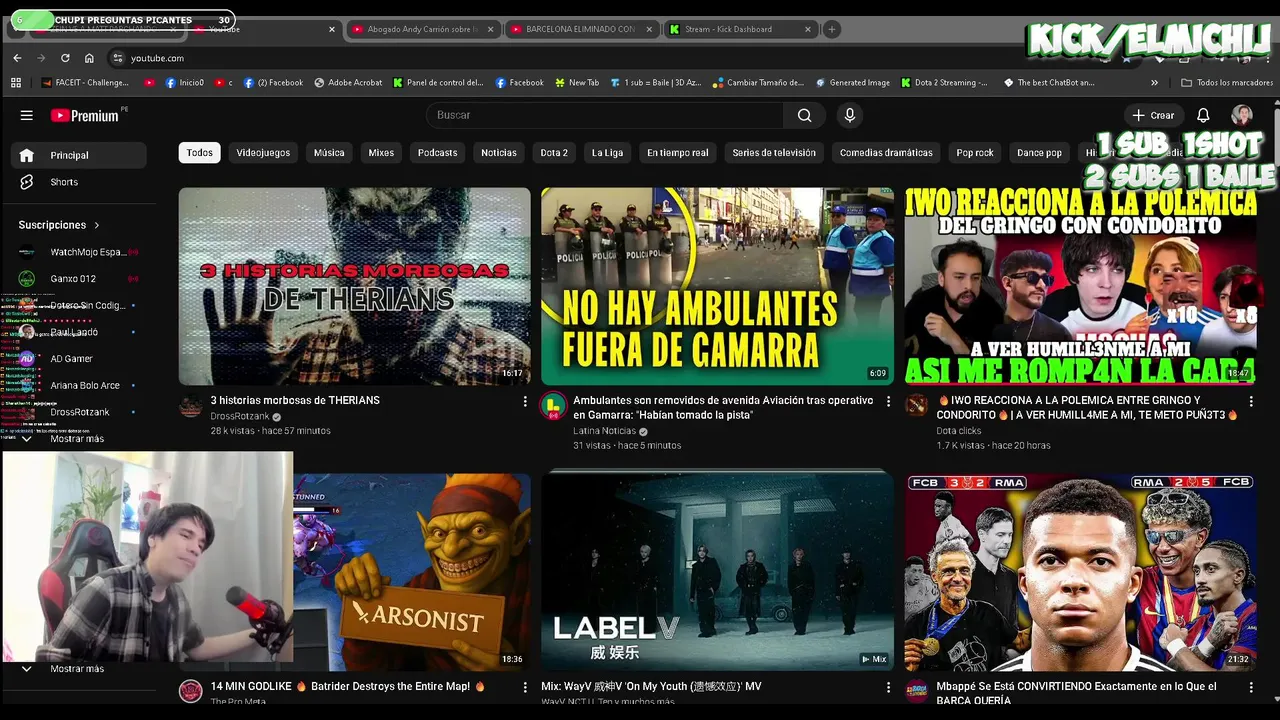Open The Pro Meta channel avatar
This screenshot has height=720, width=1280.
point(191,691)
